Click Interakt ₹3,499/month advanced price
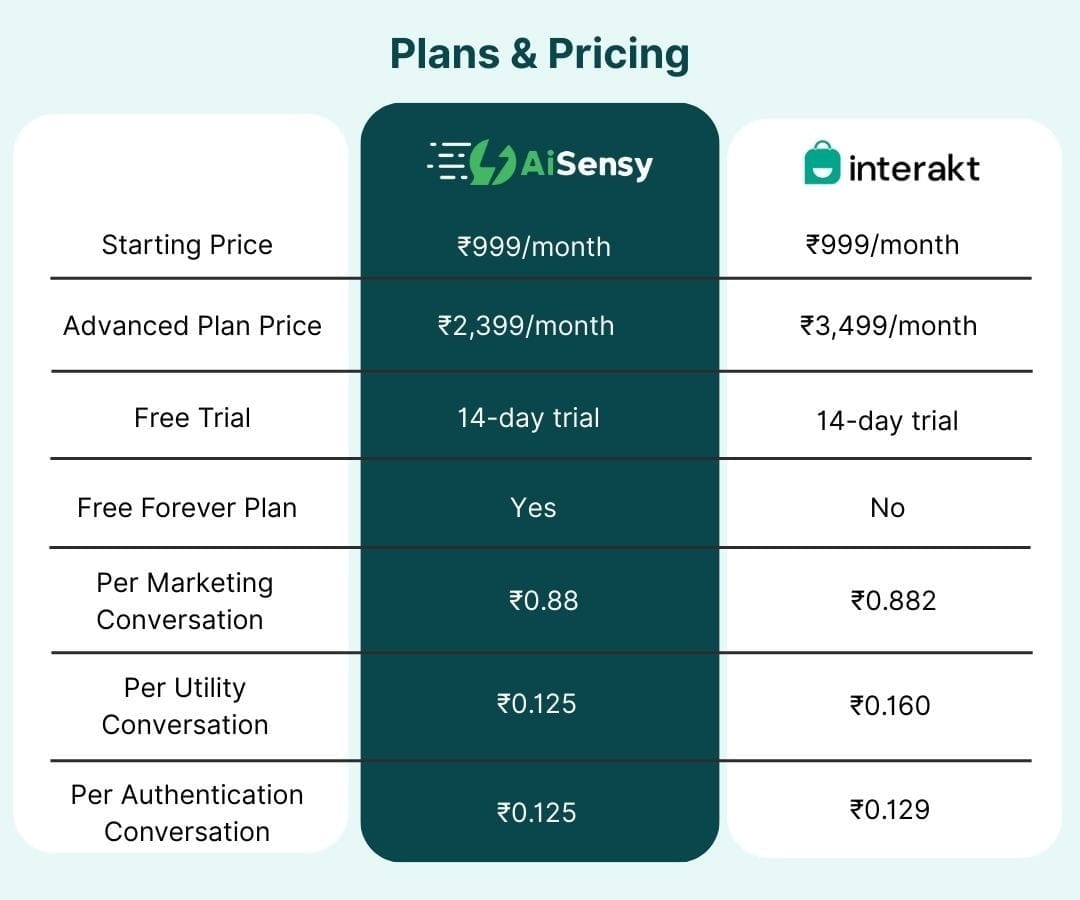 889,326
